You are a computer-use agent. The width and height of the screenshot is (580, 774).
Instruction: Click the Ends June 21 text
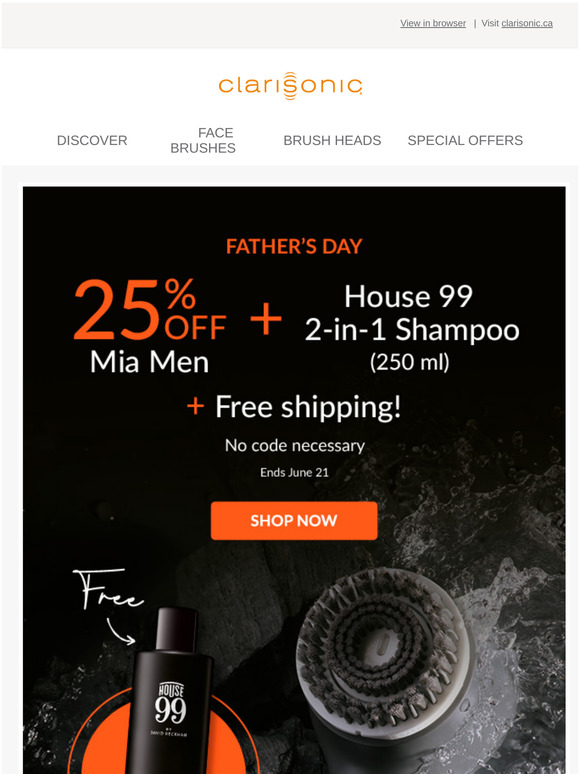pos(294,473)
